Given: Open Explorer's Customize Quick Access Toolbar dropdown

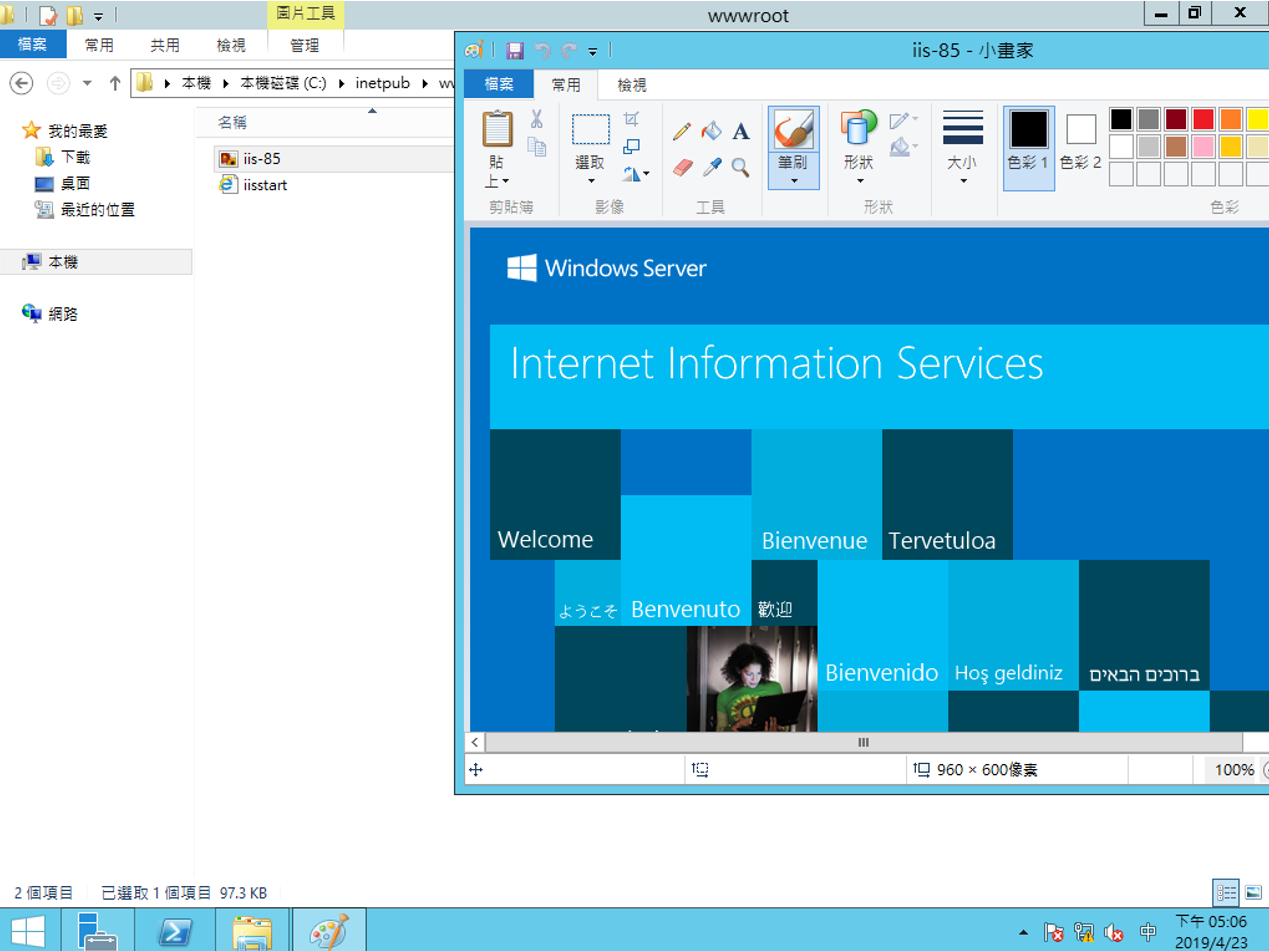Looking at the screenshot, I should (x=99, y=17).
